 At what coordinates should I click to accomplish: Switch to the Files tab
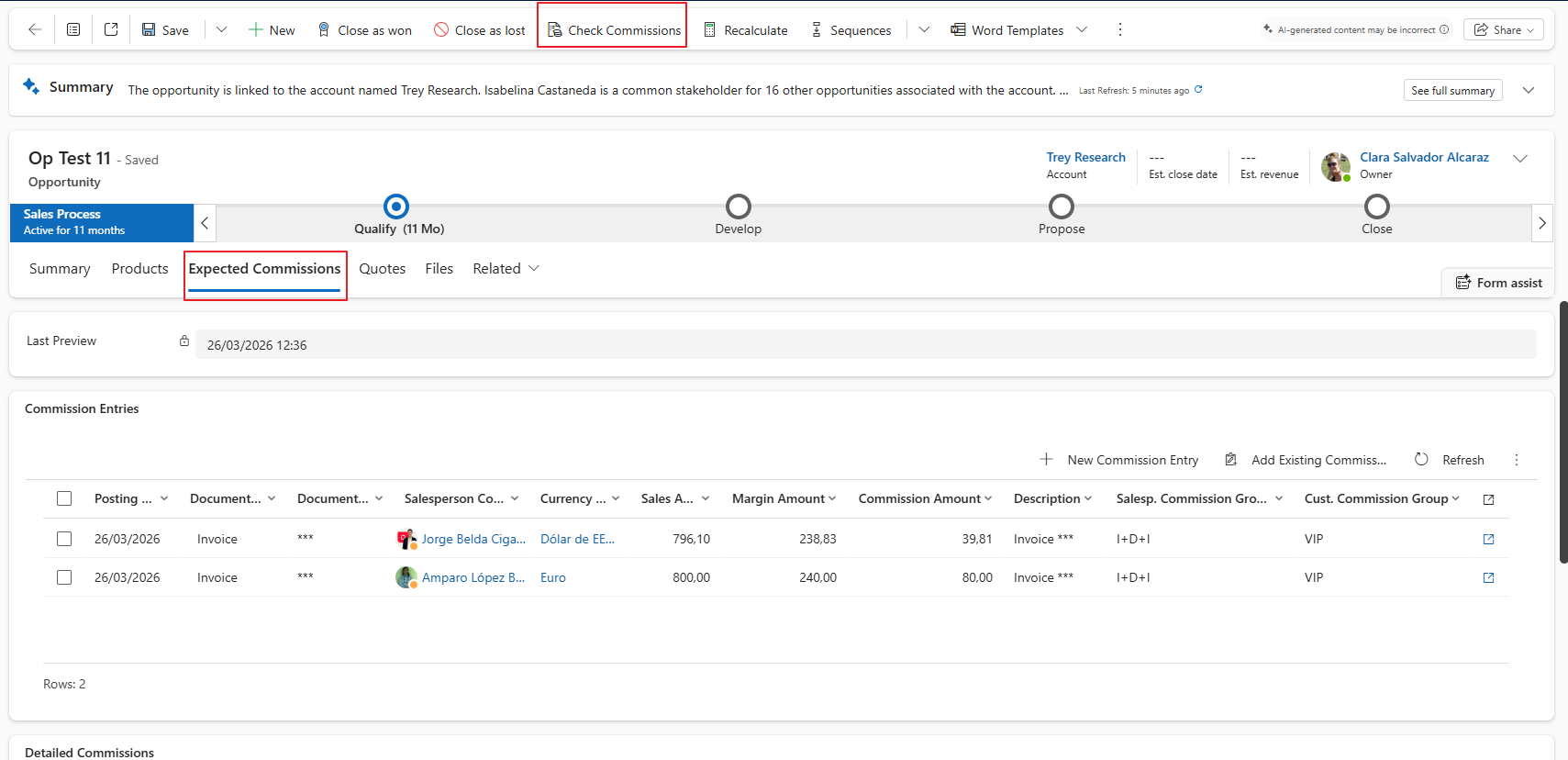click(x=439, y=268)
